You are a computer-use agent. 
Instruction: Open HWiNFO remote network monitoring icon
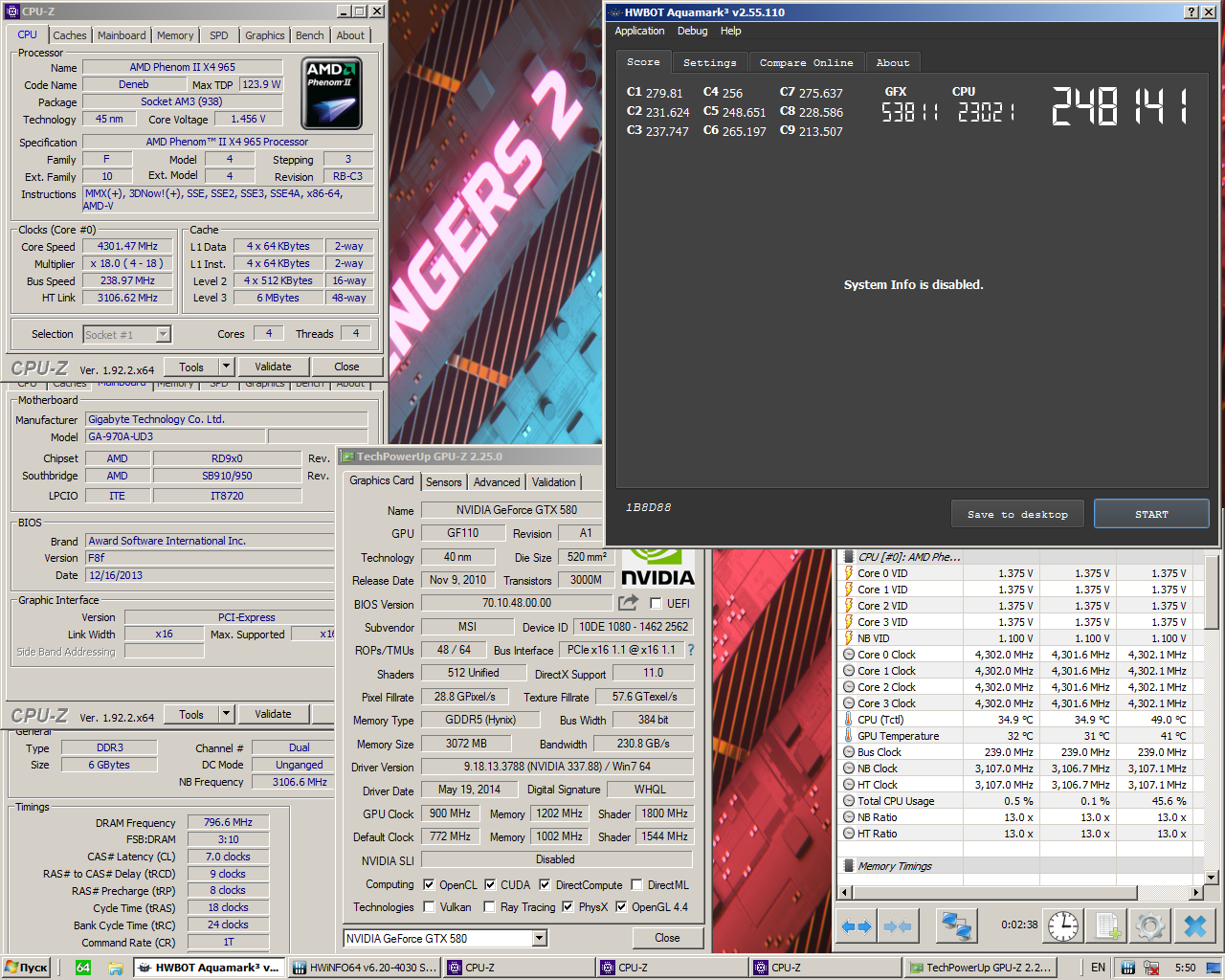coord(956,925)
